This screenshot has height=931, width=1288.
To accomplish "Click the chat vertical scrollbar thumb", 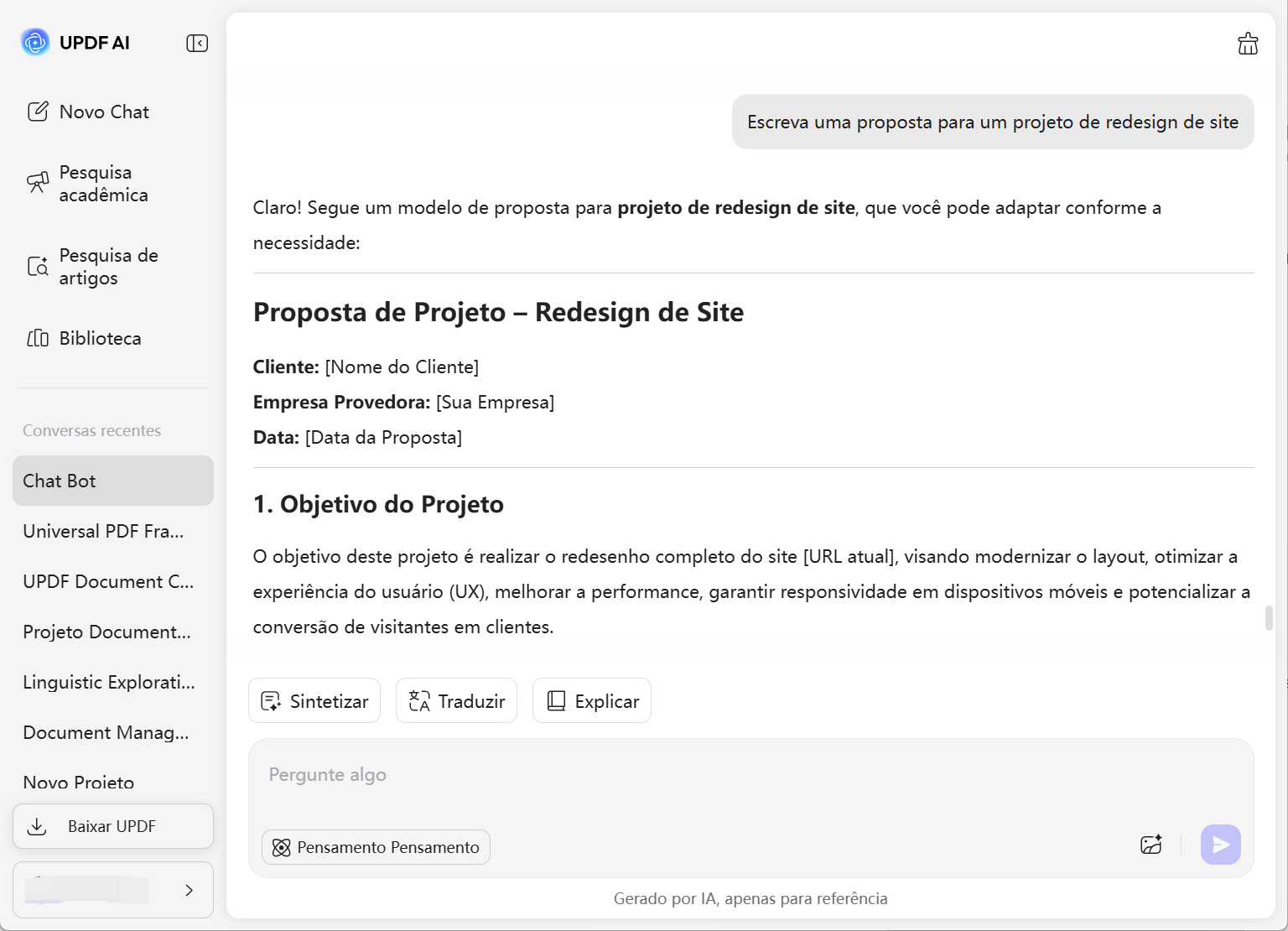I will 1269,617.
